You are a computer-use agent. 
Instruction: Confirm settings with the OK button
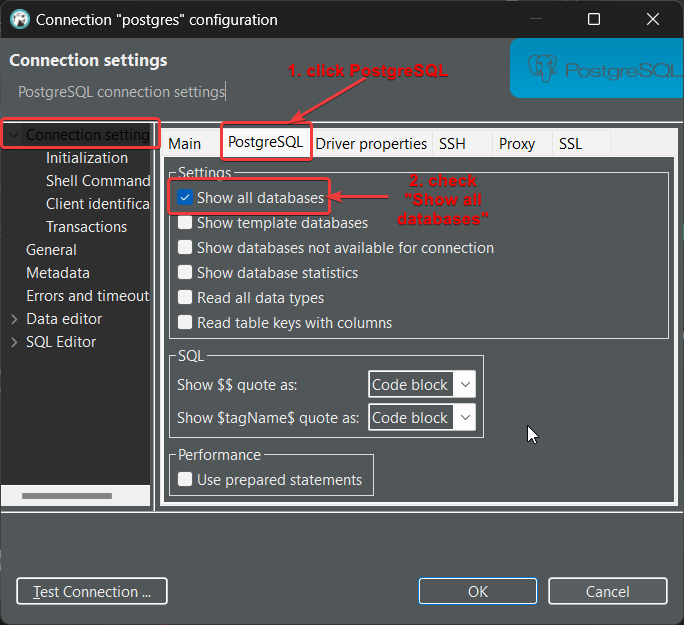pyautogui.click(x=478, y=592)
